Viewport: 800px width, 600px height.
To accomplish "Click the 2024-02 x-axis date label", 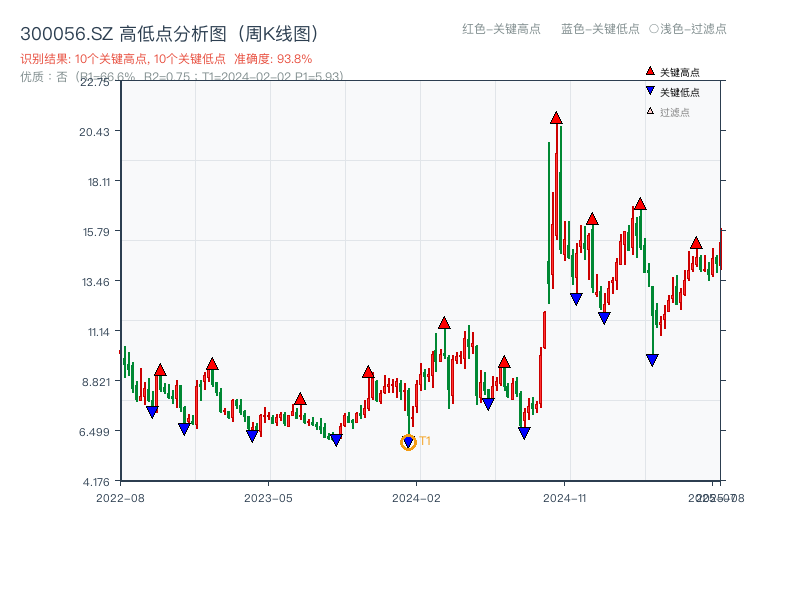I will pyautogui.click(x=416, y=498).
